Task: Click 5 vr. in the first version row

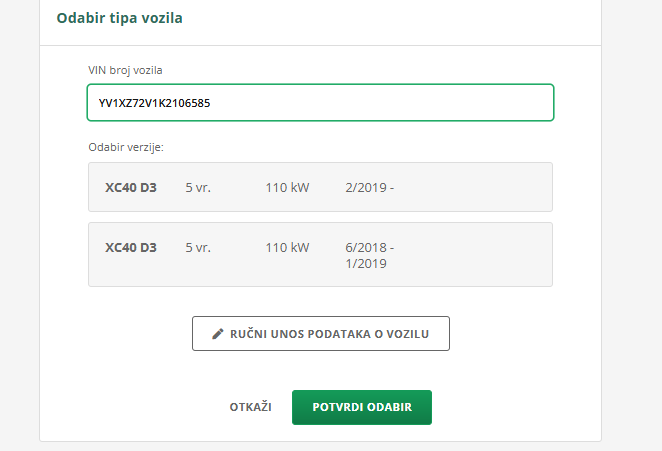Action: click(198, 187)
